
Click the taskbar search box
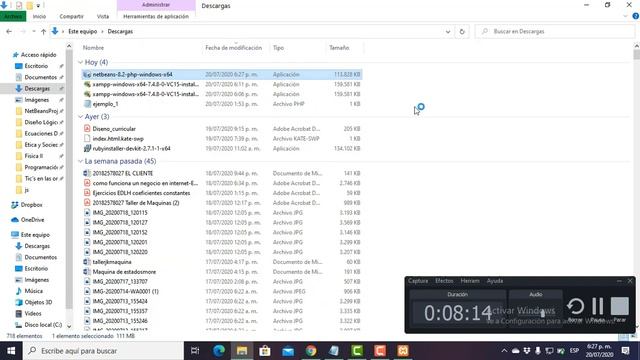[103, 351]
